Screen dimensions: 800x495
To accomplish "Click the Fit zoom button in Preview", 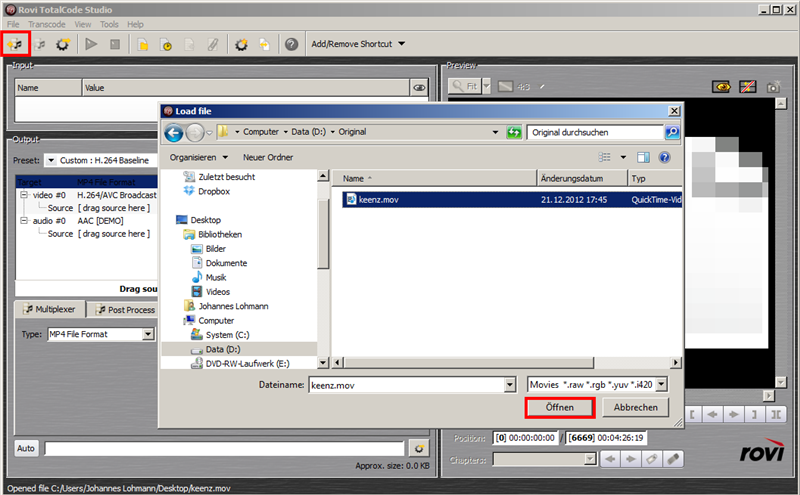I will (x=465, y=86).
